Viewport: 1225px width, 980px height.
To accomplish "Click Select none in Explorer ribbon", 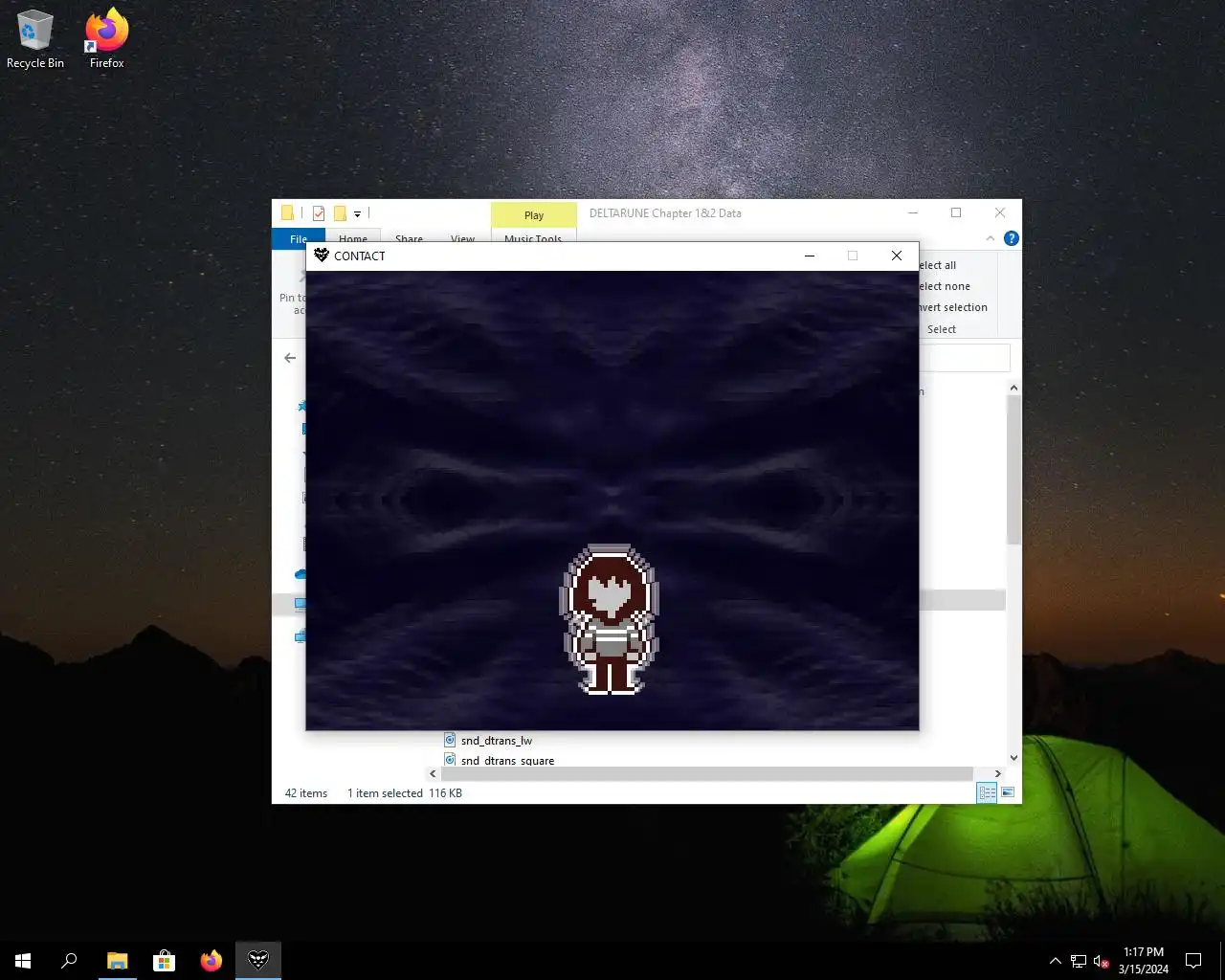I will coord(945,286).
